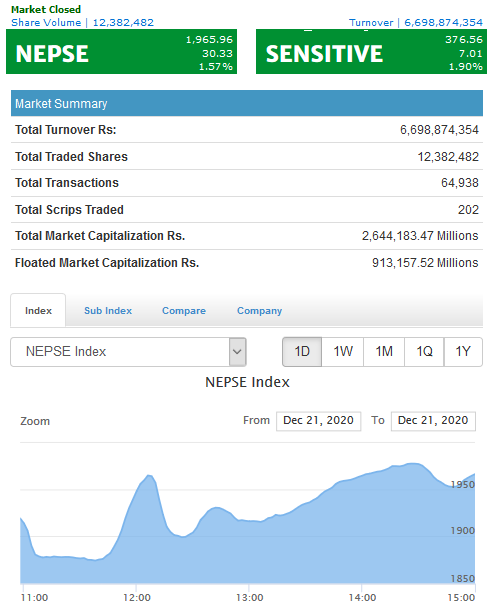Switch to the Compare tab
This screenshot has height=603, width=487.
click(184, 310)
